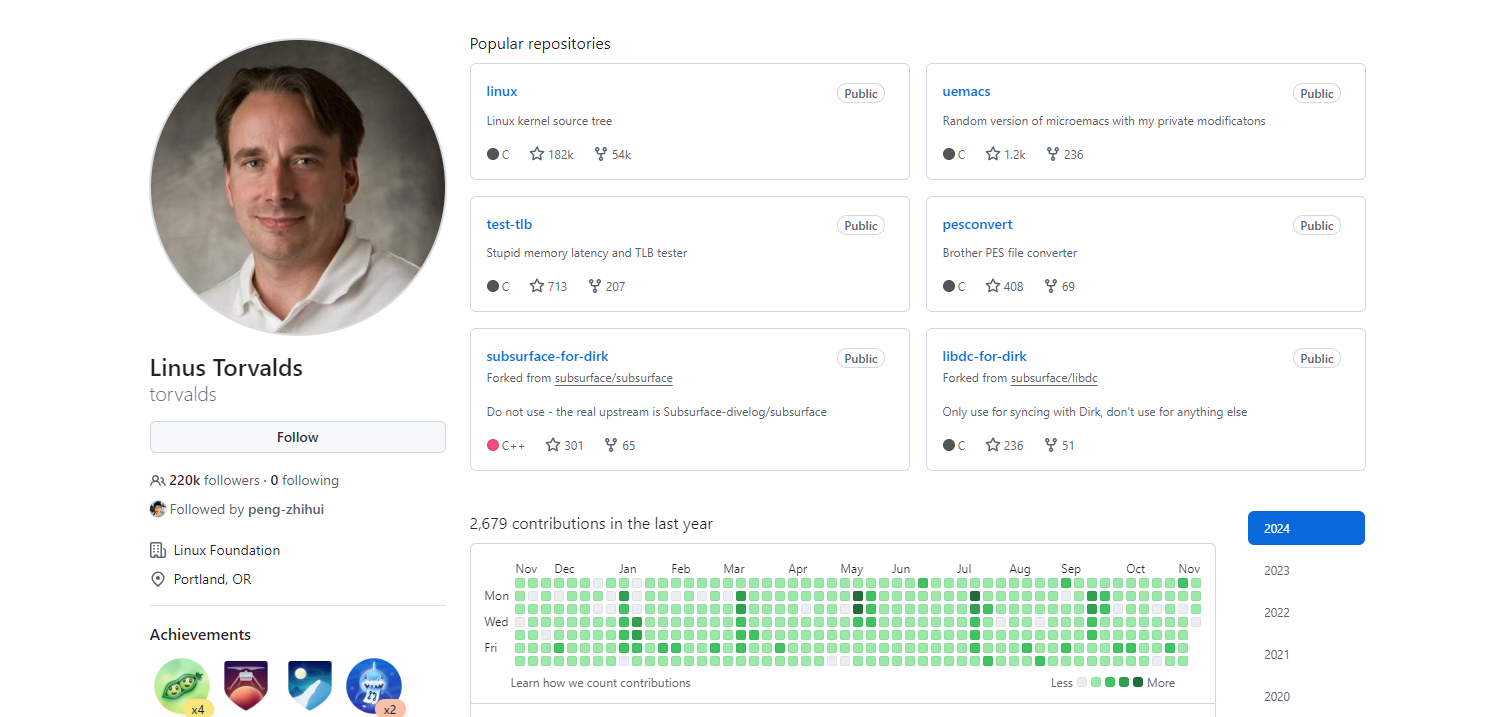Image resolution: width=1489 pixels, height=717 pixels.
Task: Click the fork icon on linux repo
Action: click(x=601, y=154)
